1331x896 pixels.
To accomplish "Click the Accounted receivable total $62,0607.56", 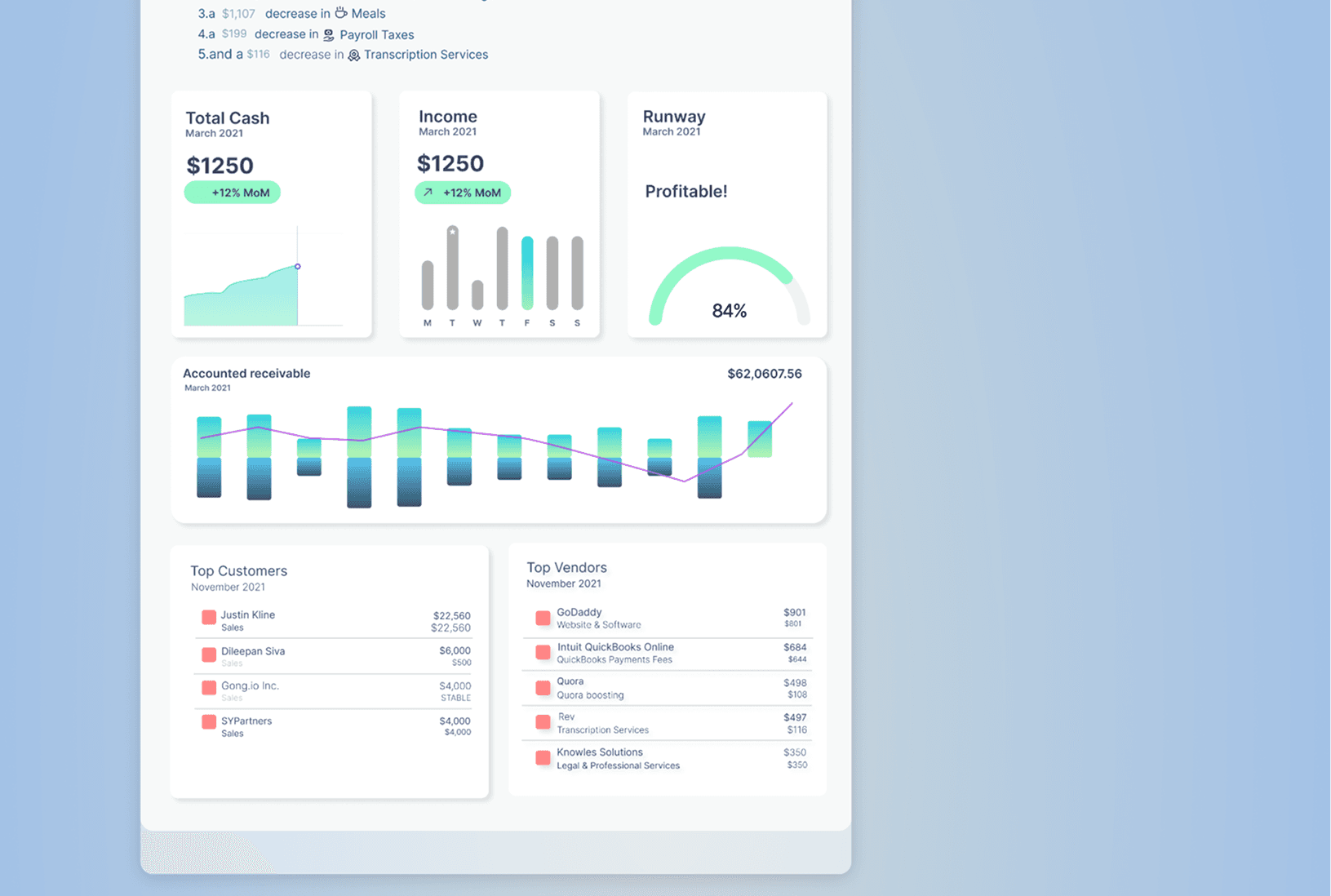I will [764, 374].
